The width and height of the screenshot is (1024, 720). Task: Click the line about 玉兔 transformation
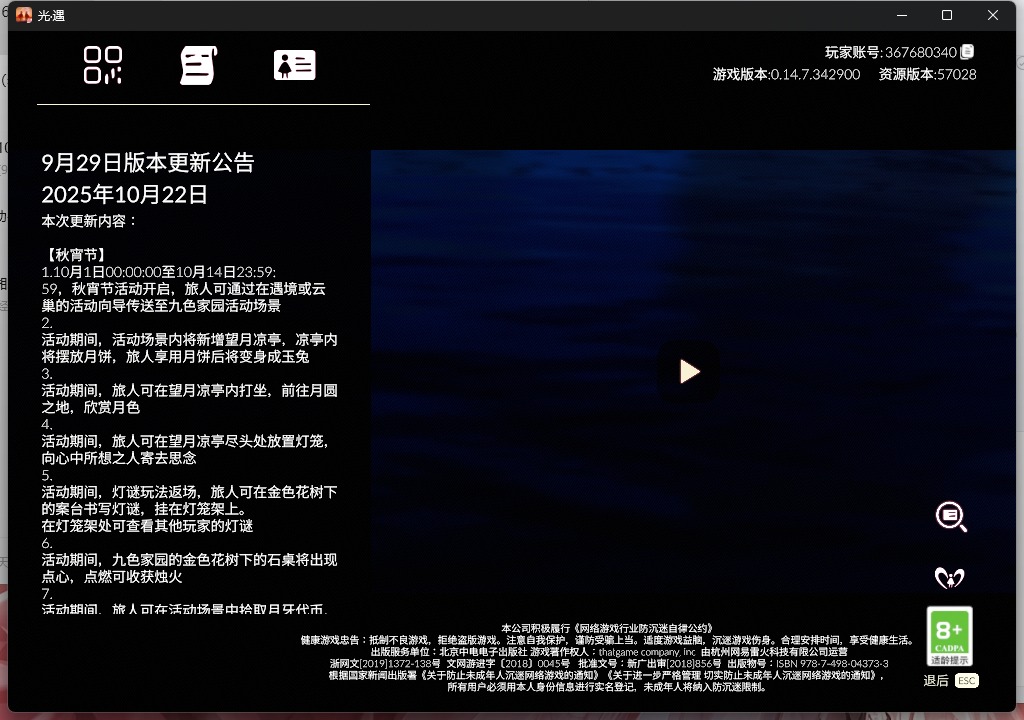176,357
